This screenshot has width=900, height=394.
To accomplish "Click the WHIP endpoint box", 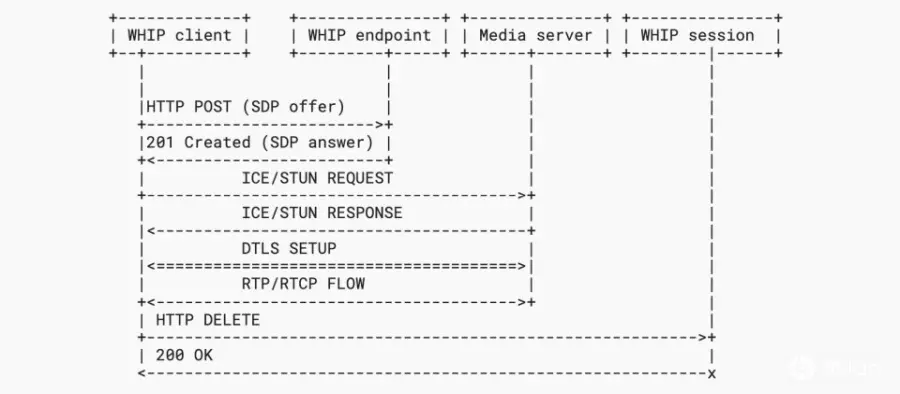I will click(x=370, y=36).
